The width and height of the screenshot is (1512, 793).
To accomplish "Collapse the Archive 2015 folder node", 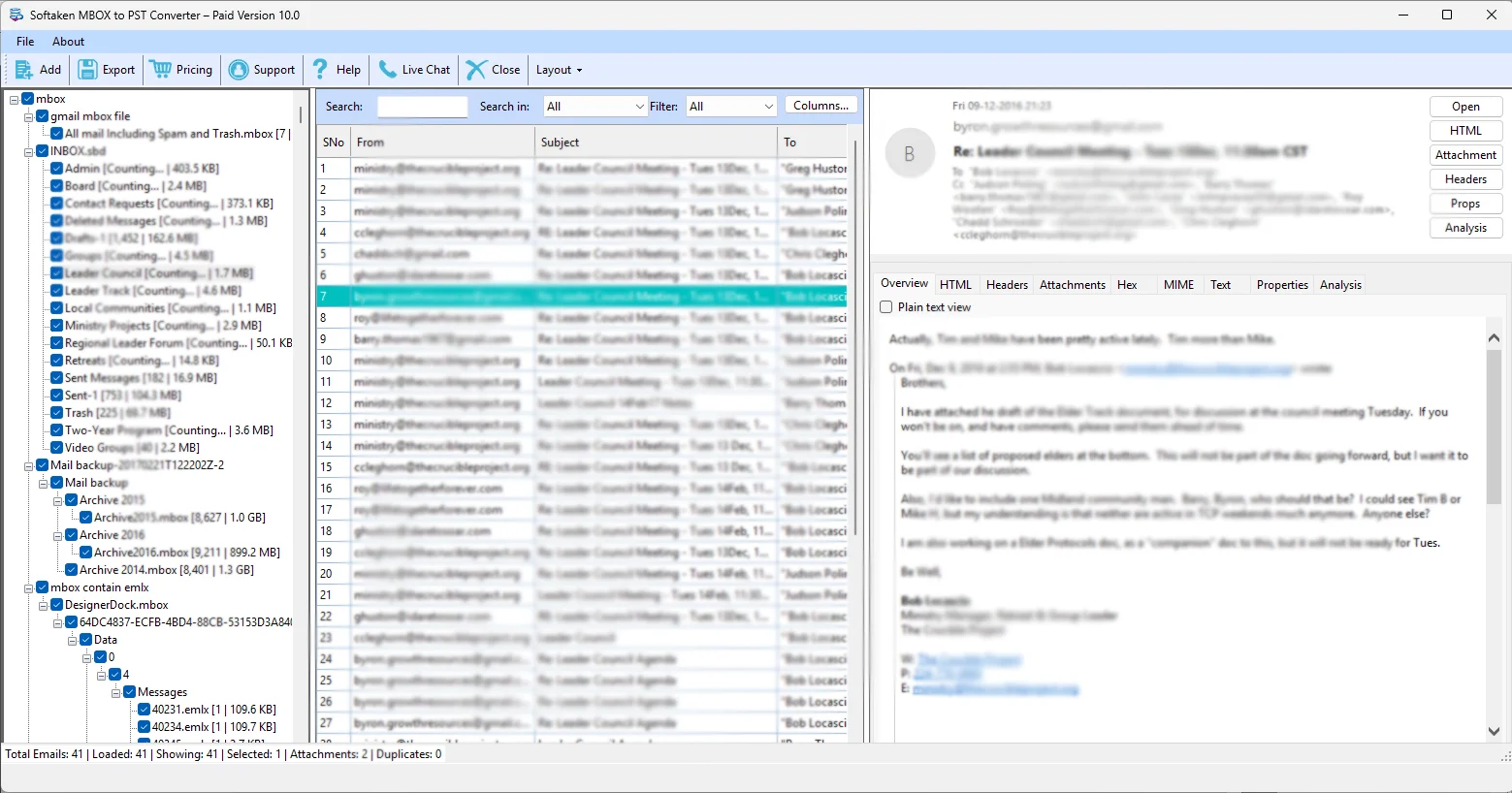I will pos(58,500).
